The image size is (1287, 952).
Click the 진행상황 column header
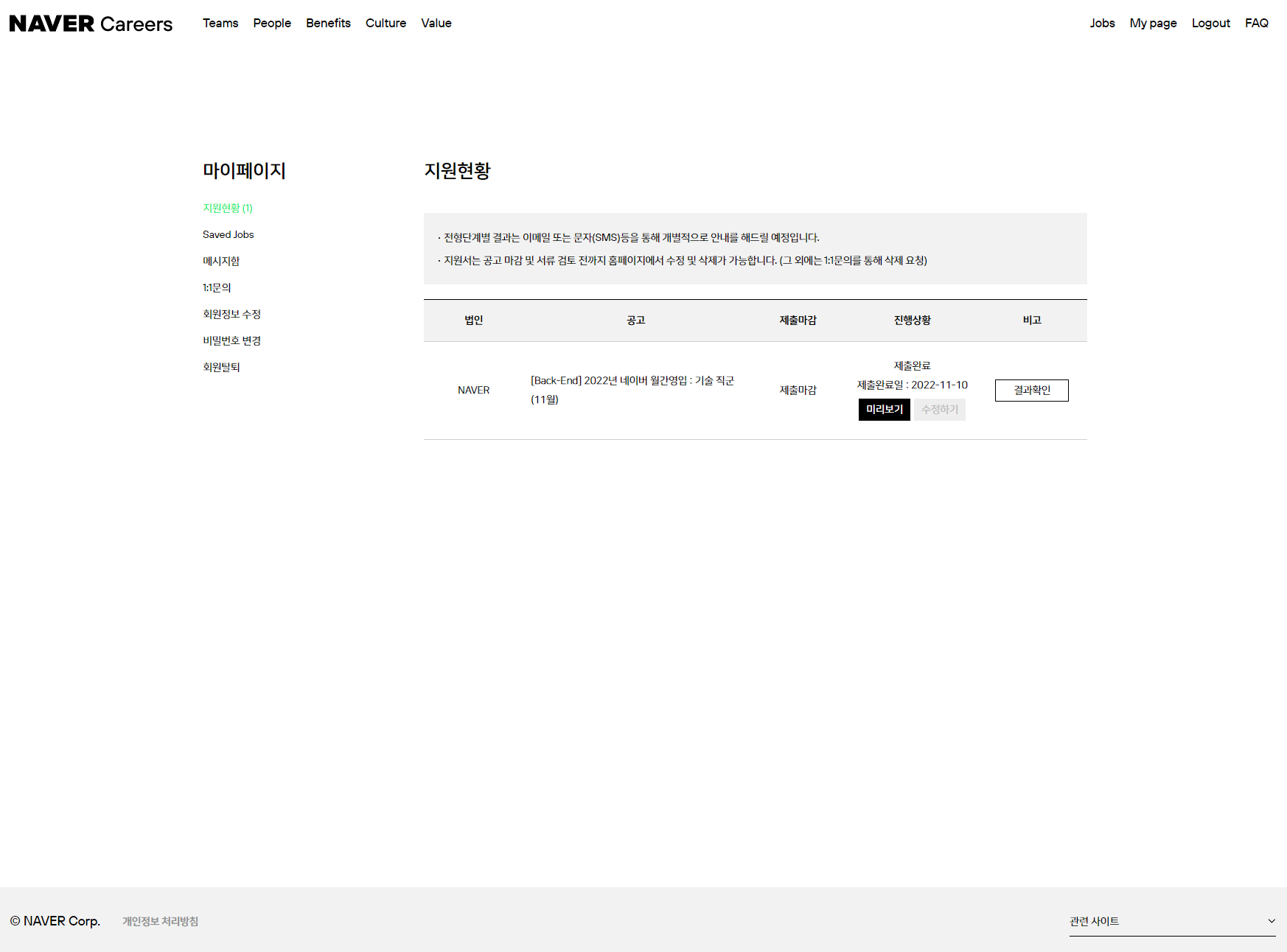tap(913, 320)
